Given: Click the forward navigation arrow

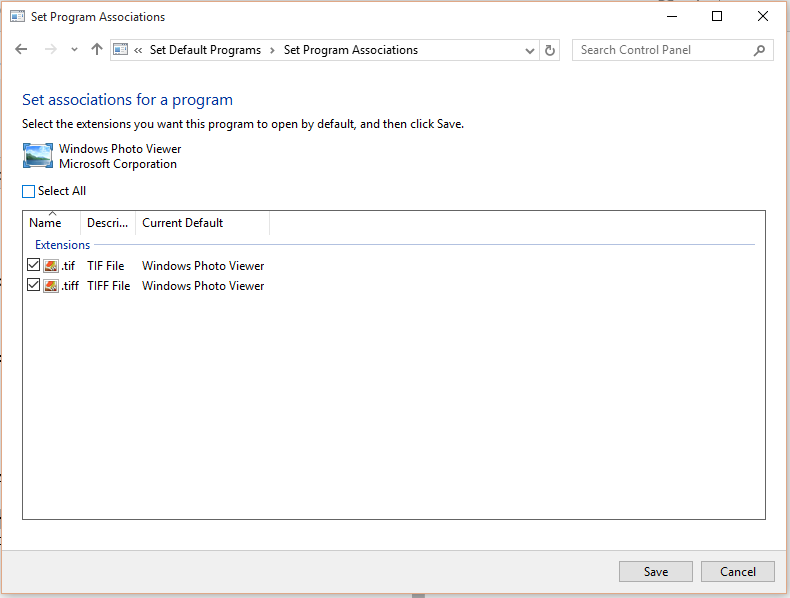Looking at the screenshot, I should [50, 49].
